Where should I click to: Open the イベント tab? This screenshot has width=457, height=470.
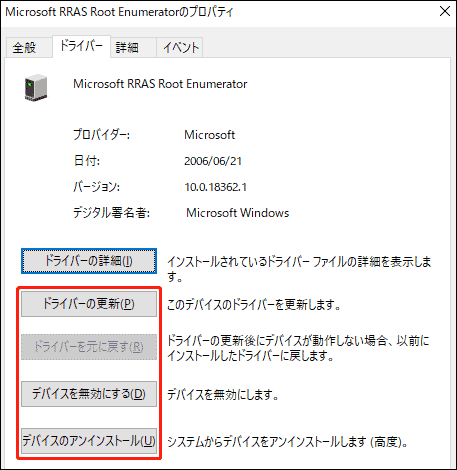180,47
